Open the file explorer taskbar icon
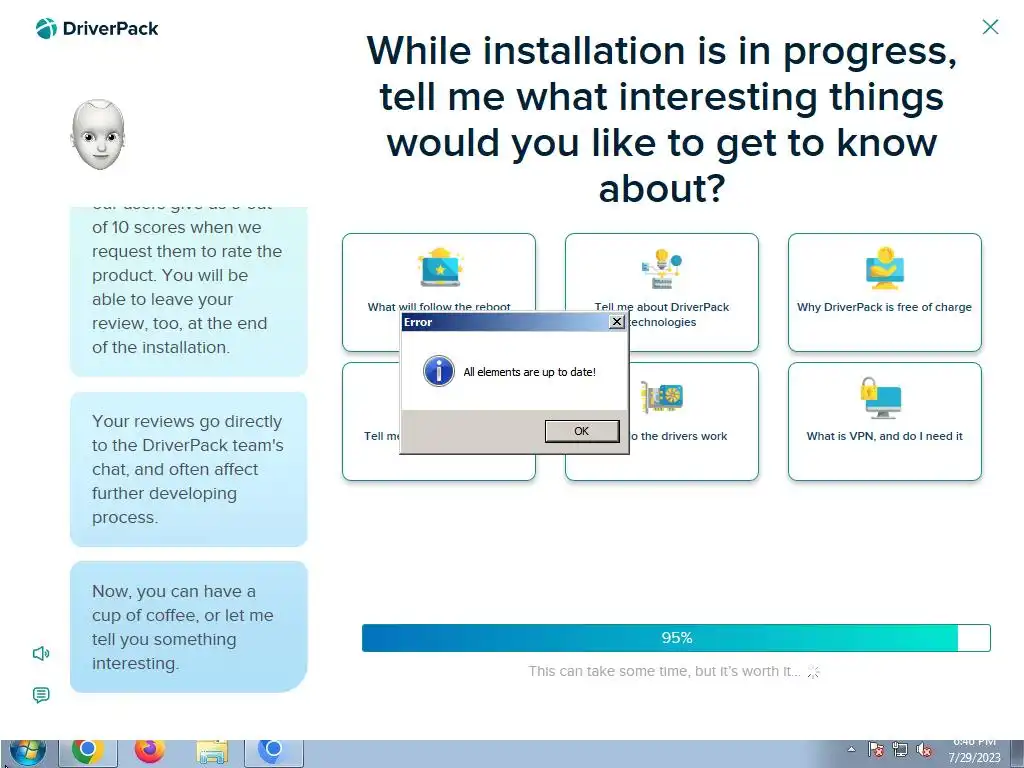This screenshot has height=768, width=1024. [x=212, y=753]
